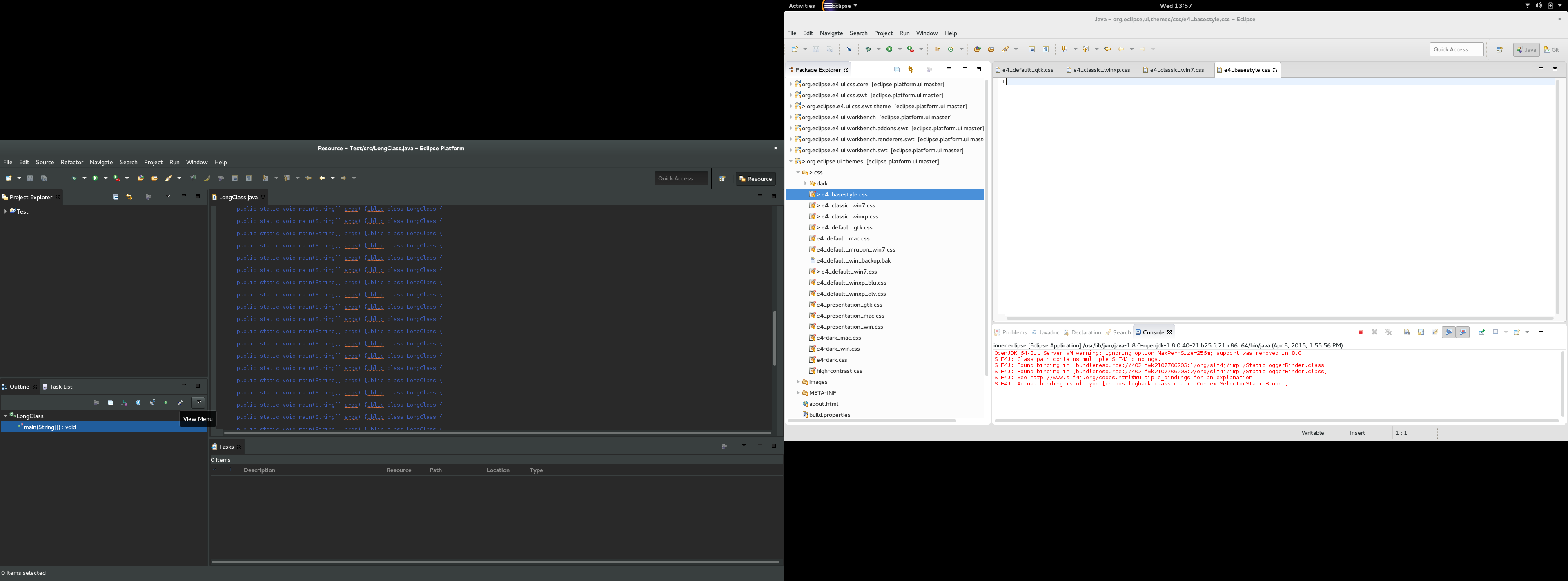1568x581 pixels.
Task: Select e4_default_mac.css in Package Explorer
Action: pyautogui.click(x=843, y=239)
